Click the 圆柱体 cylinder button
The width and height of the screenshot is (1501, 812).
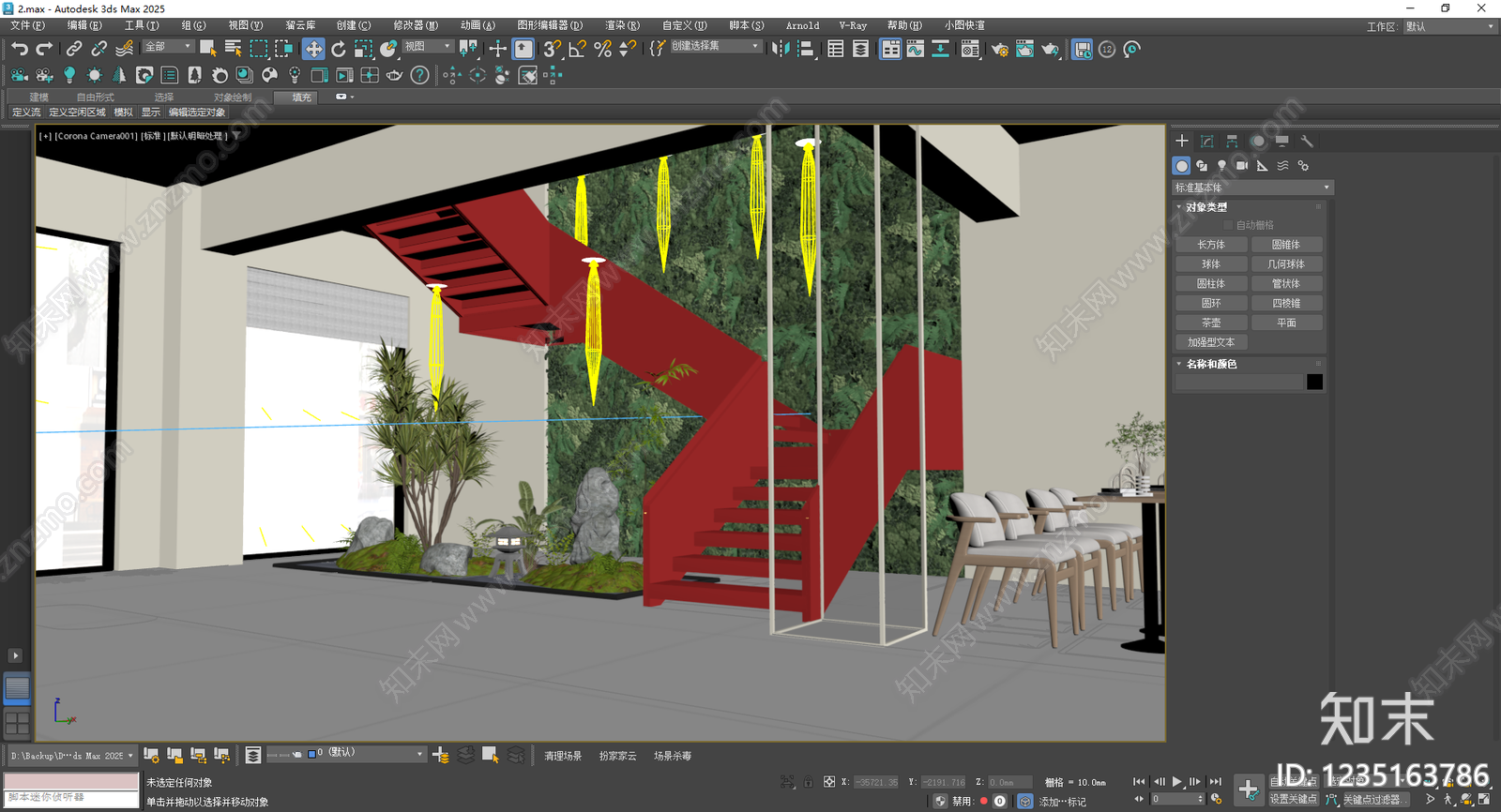coord(1211,283)
